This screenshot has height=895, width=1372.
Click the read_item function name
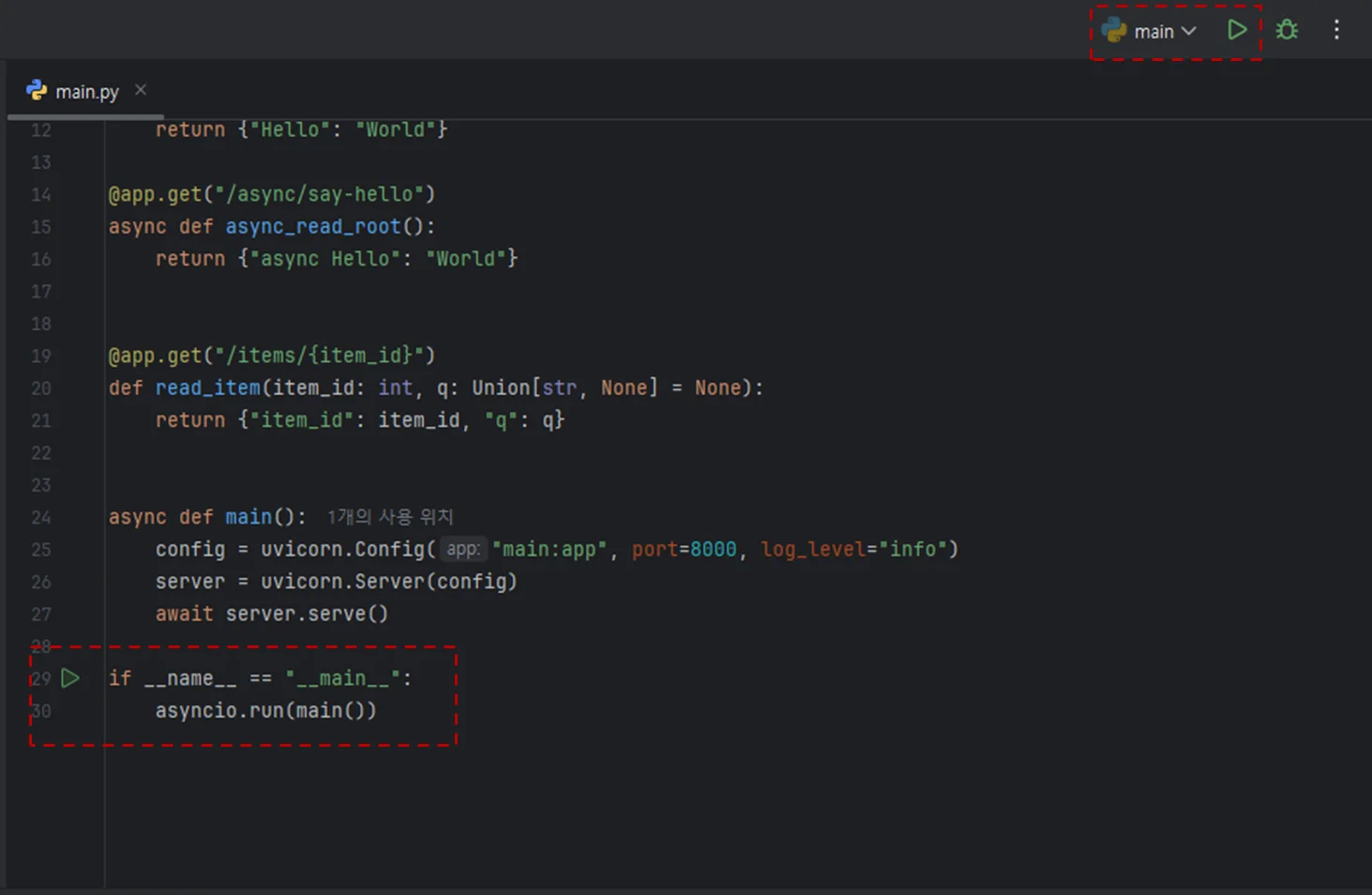(x=207, y=387)
